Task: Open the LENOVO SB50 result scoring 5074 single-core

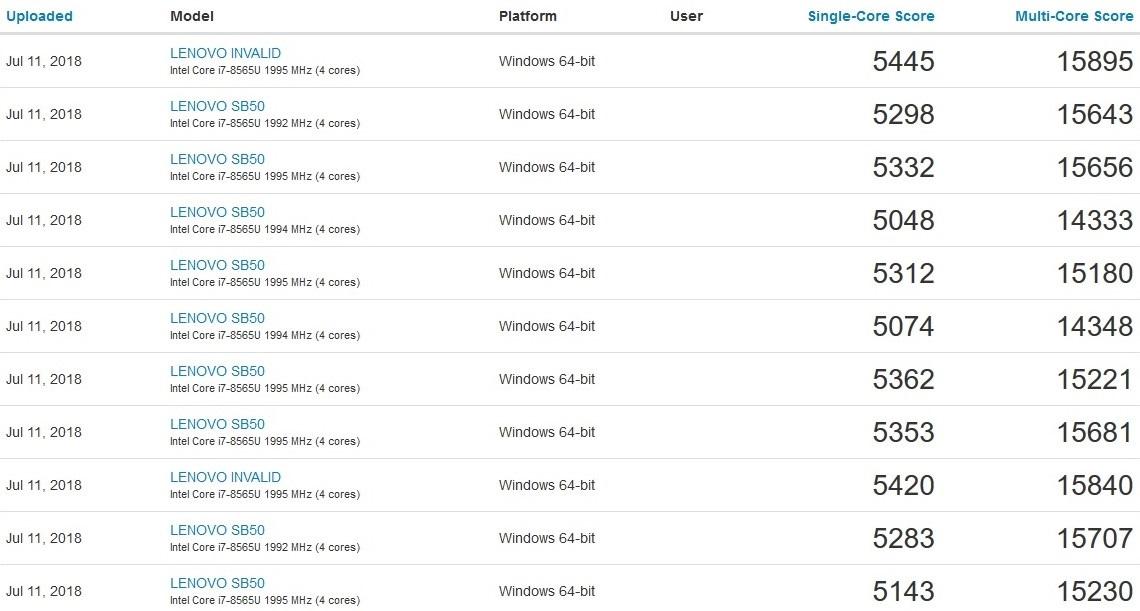Action: 217,317
